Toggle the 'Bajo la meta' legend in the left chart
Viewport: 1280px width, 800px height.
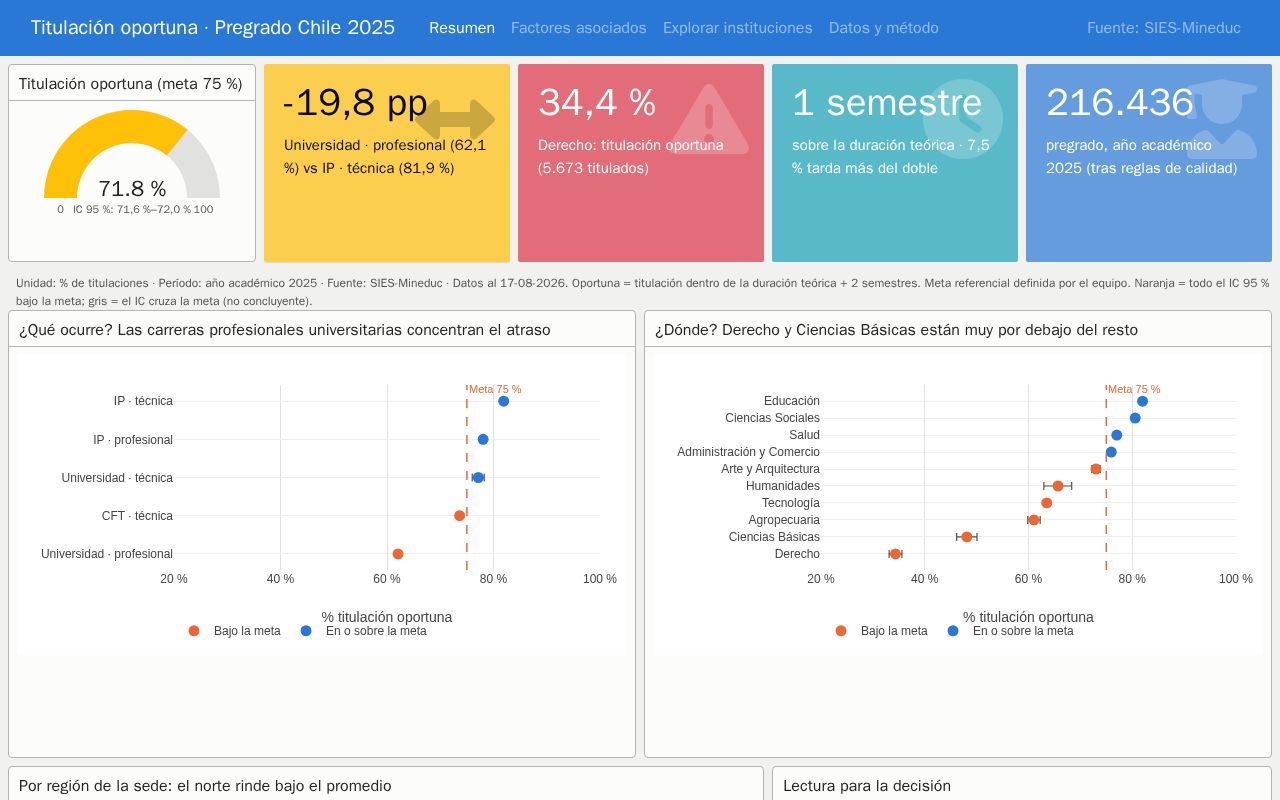pos(235,631)
